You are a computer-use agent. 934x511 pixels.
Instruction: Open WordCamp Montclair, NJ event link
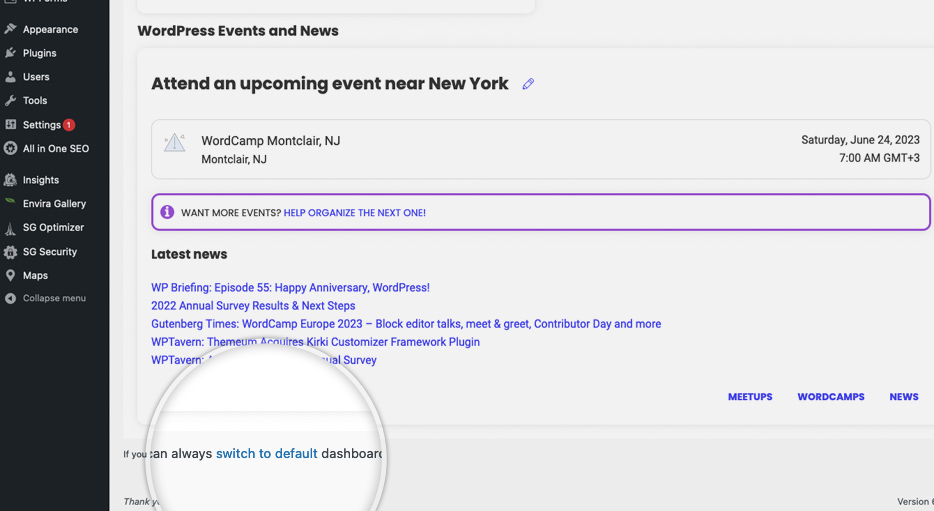click(x=270, y=141)
